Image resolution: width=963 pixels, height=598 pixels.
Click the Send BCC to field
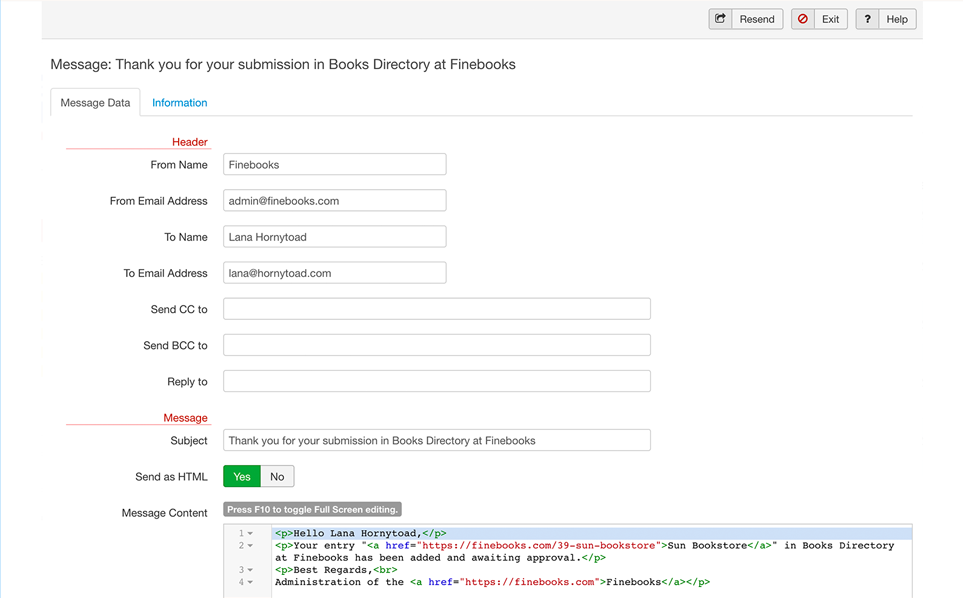click(437, 345)
